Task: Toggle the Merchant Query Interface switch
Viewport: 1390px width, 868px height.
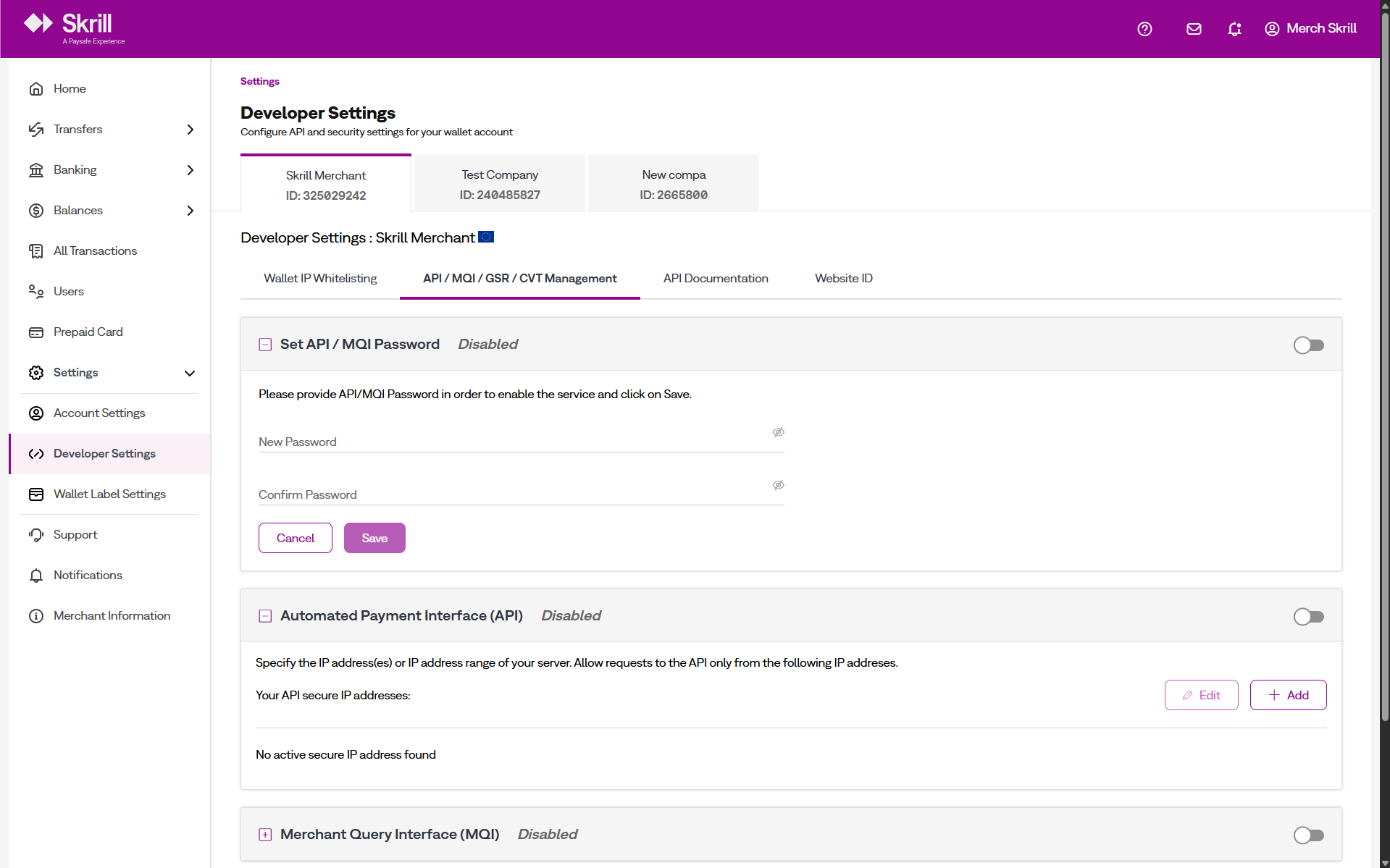Action: coord(1308,835)
